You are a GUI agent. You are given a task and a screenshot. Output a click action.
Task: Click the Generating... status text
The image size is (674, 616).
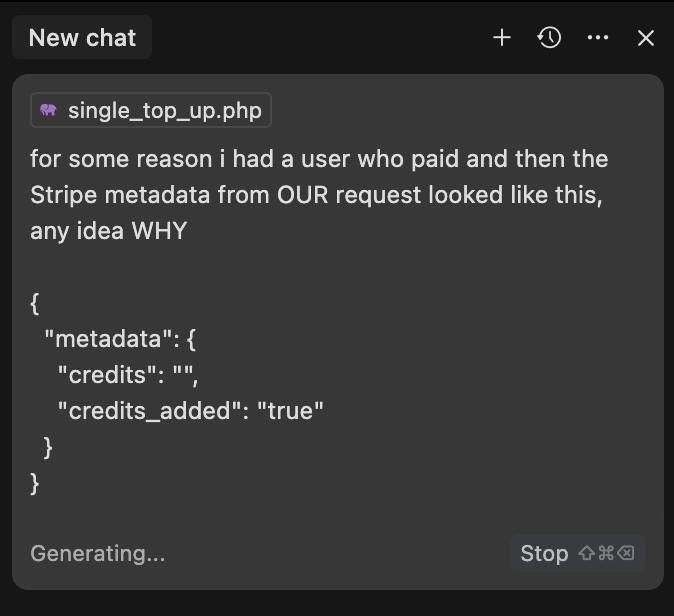(98, 553)
